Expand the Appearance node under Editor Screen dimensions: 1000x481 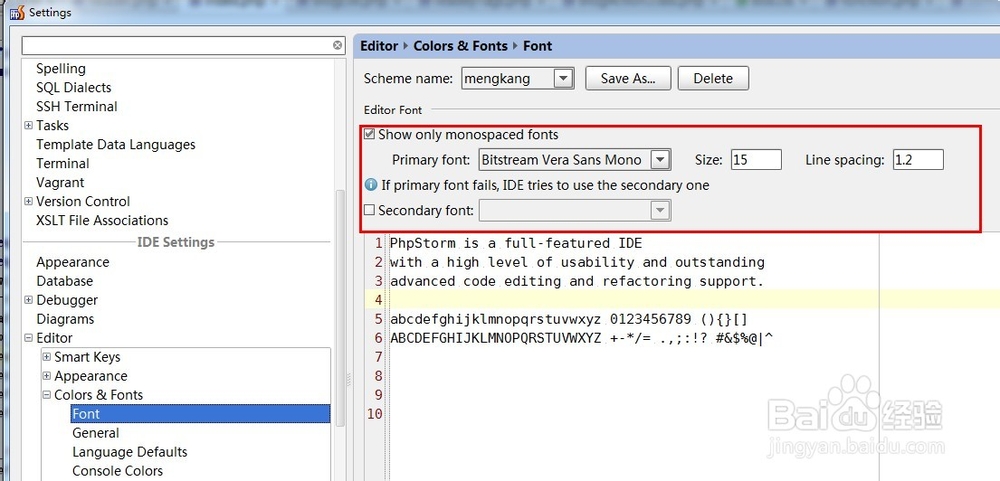point(47,376)
